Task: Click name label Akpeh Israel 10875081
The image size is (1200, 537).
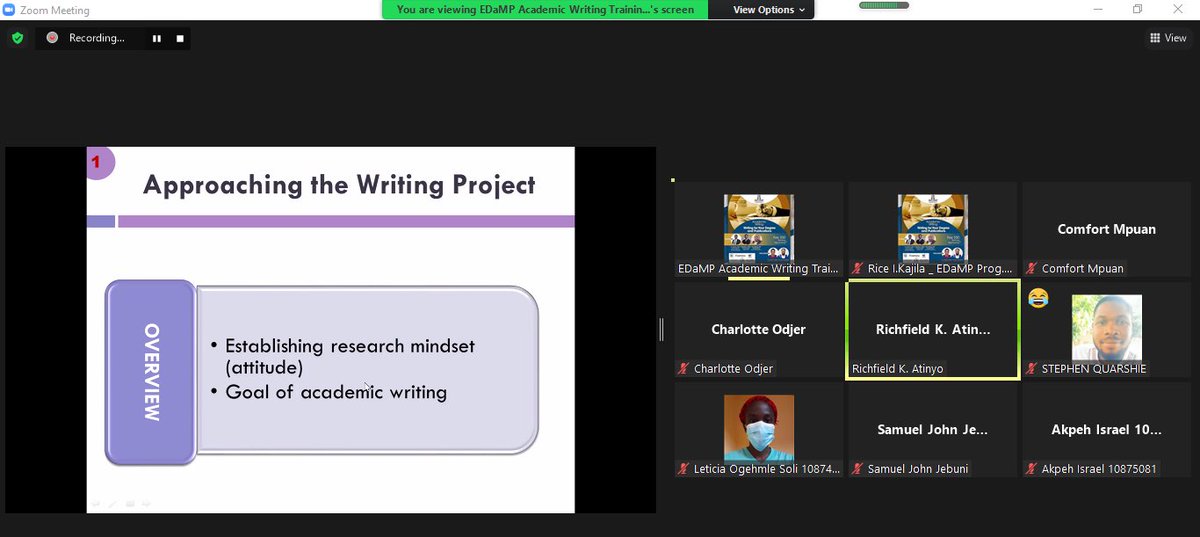Action: coord(1099,469)
